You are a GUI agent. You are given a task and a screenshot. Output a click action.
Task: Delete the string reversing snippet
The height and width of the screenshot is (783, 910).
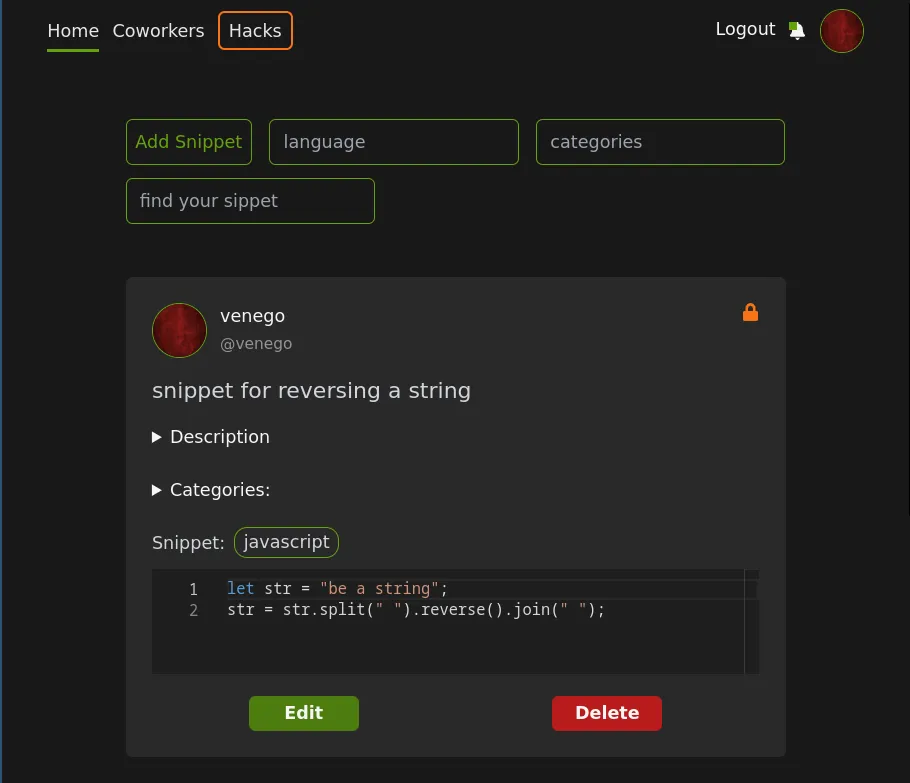(x=606, y=713)
